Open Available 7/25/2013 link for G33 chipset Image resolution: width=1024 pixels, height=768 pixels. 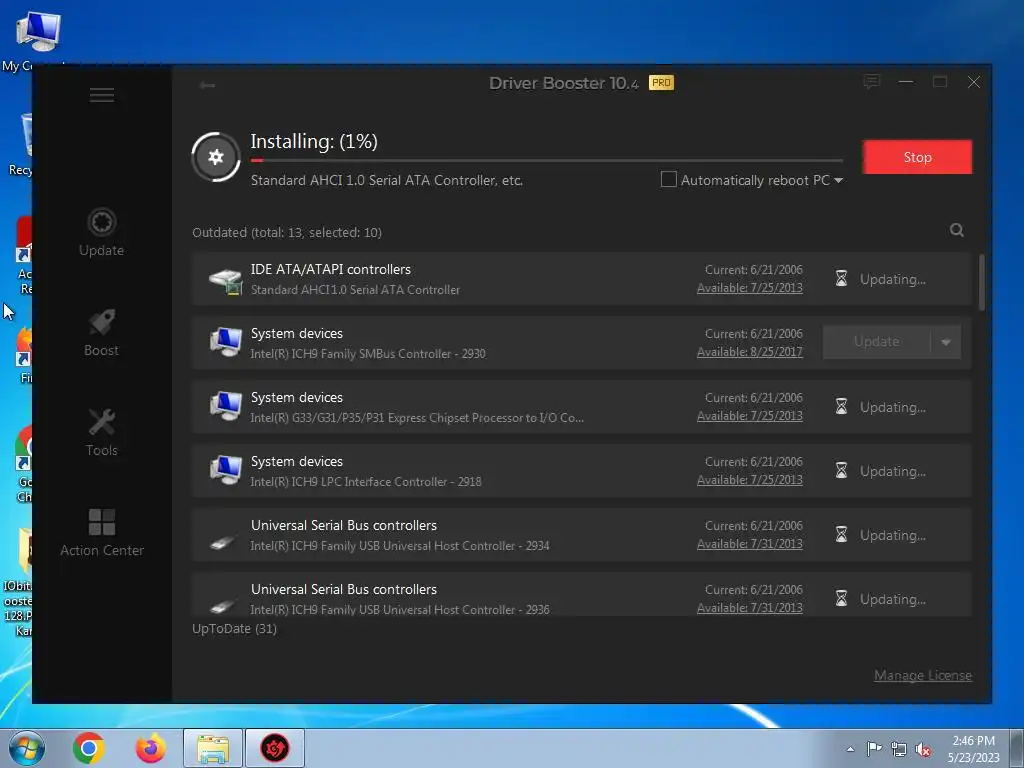point(750,416)
